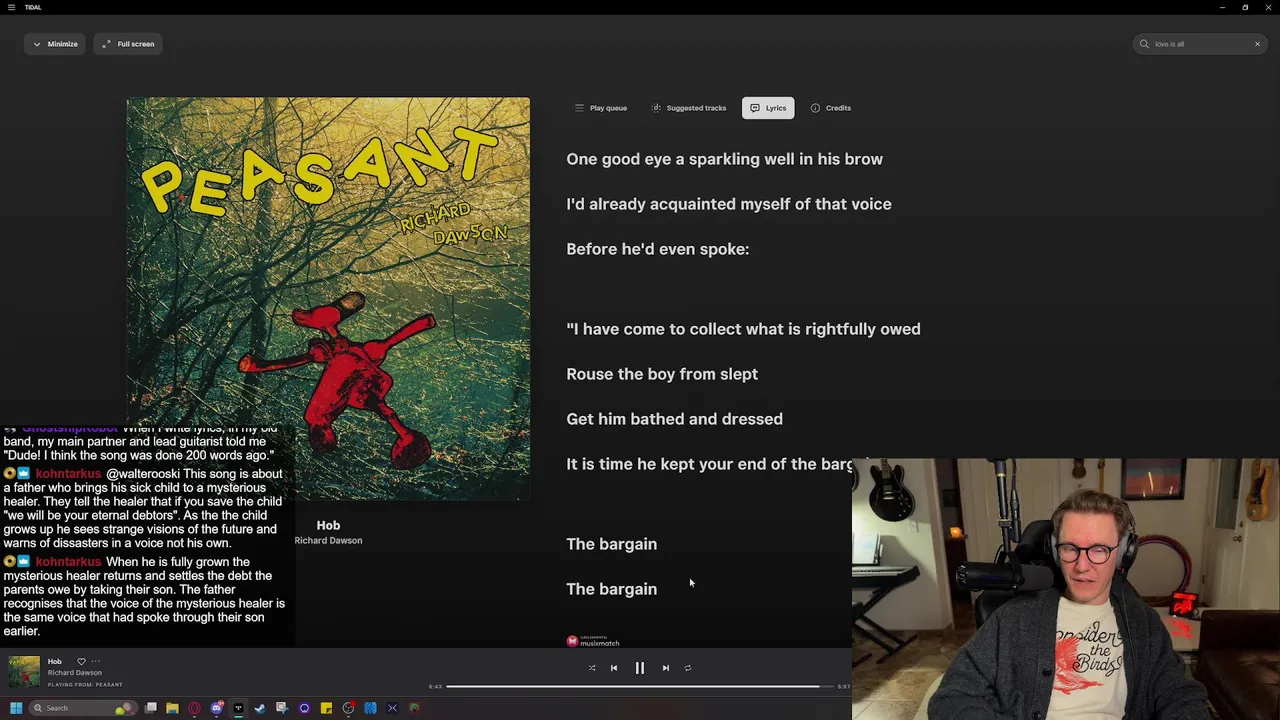
Task: Open Discord from taskbar
Action: click(x=217, y=708)
